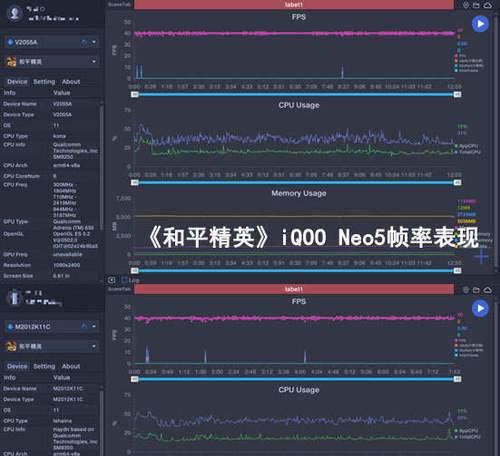Toggle FPS legend in V2055A FPS chart
The width and height of the screenshot is (500, 456).
tap(461, 56)
